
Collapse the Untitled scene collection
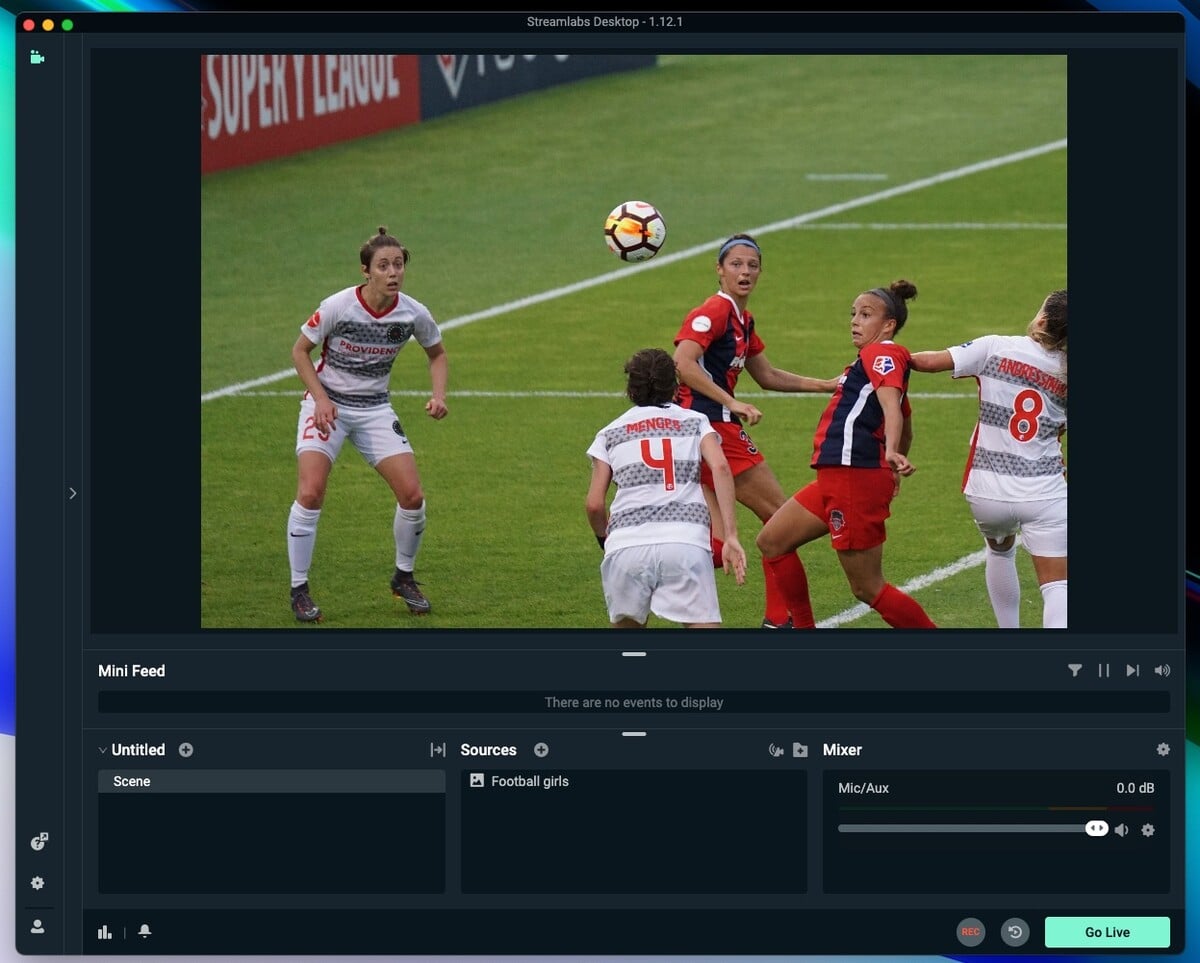[x=103, y=749]
